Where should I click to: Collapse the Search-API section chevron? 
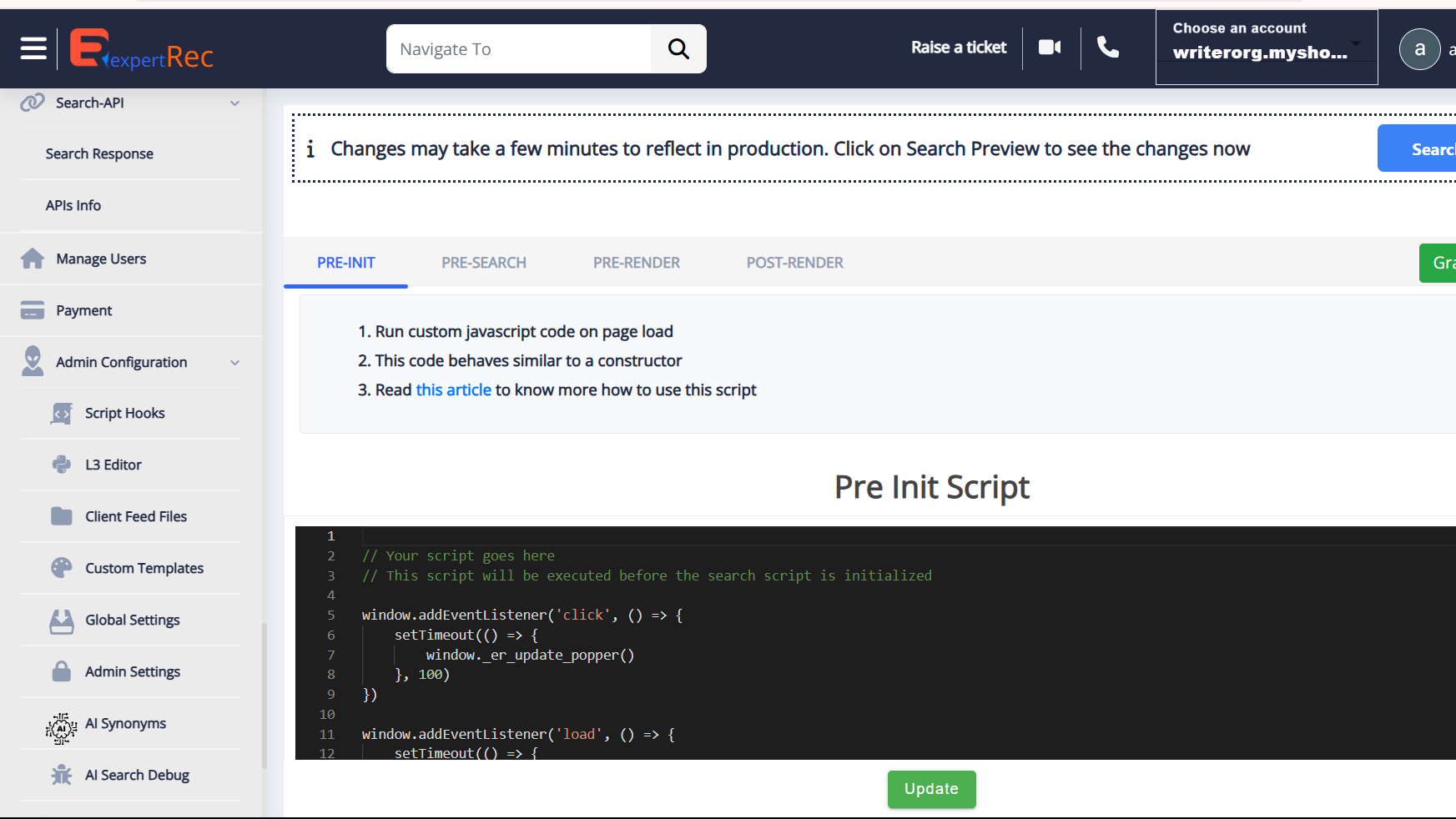(x=234, y=103)
